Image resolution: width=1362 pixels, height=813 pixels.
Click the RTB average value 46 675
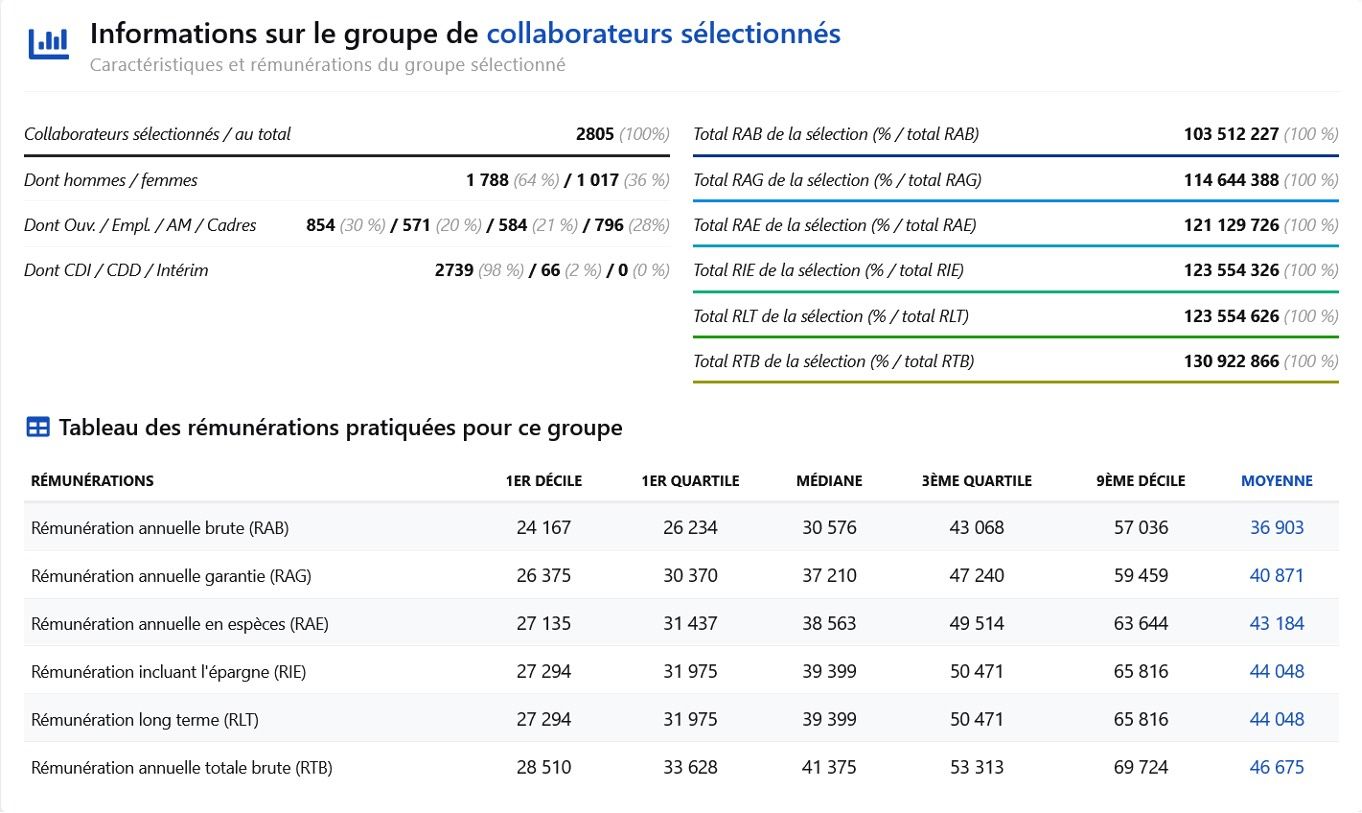click(1277, 767)
